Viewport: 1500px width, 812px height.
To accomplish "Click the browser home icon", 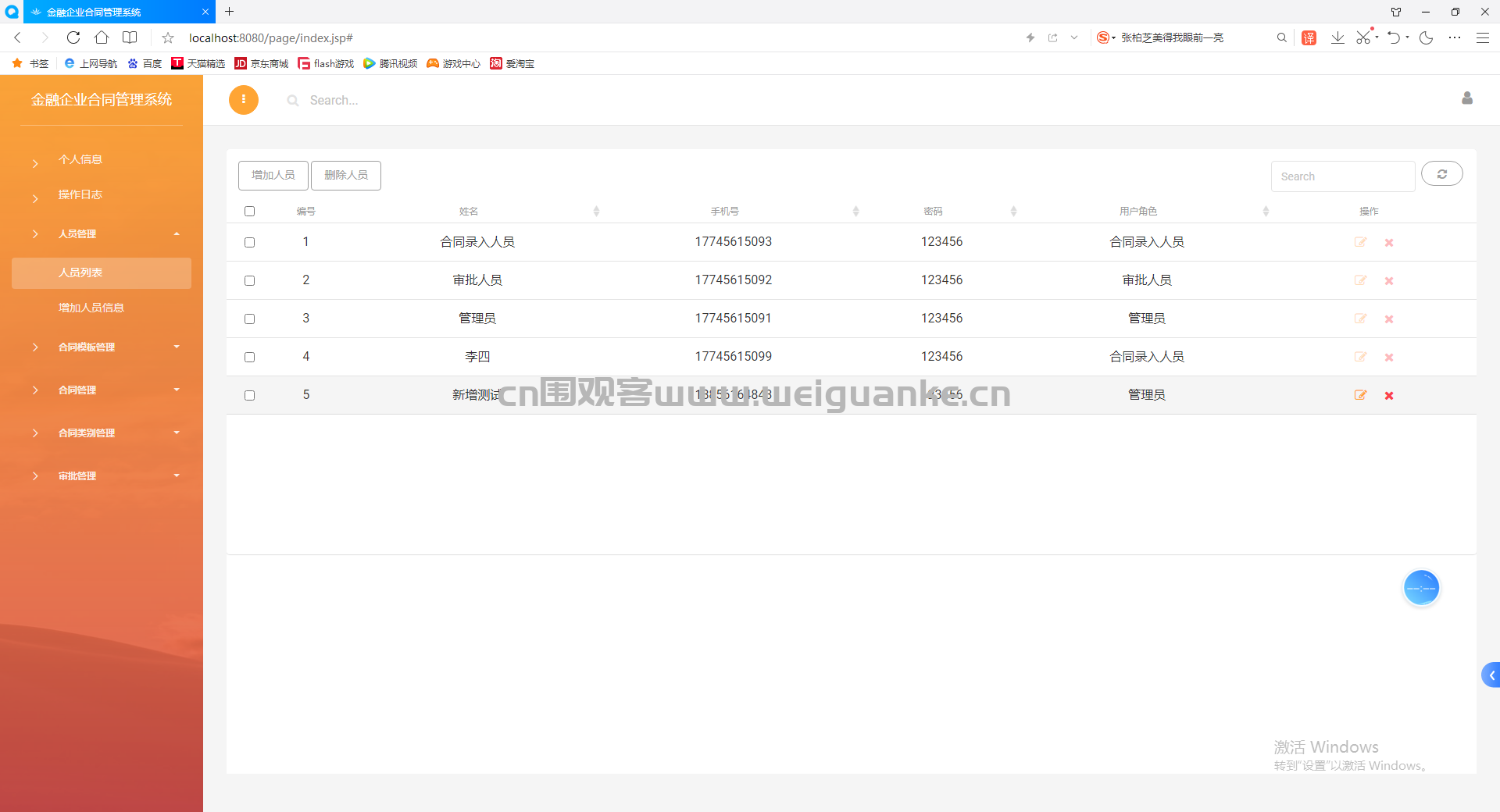I will click(102, 37).
